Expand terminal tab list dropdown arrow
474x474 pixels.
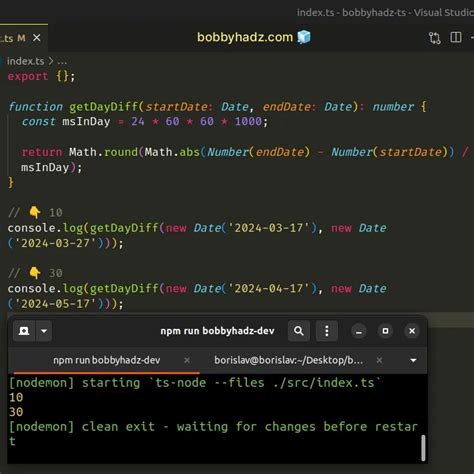(x=413, y=360)
